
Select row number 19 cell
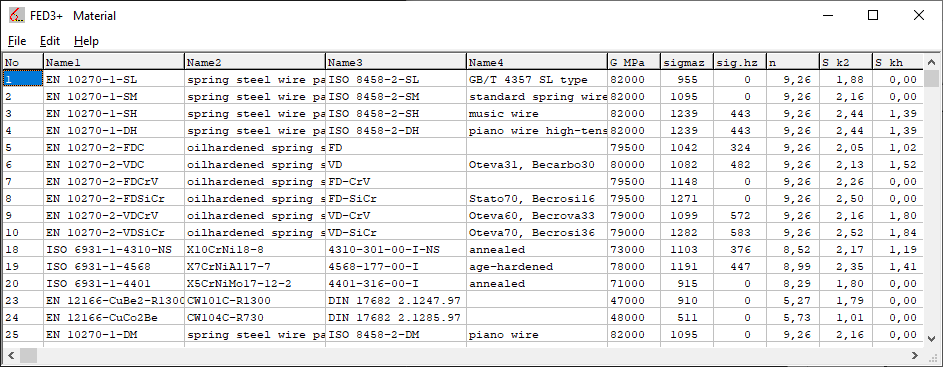coord(23,266)
